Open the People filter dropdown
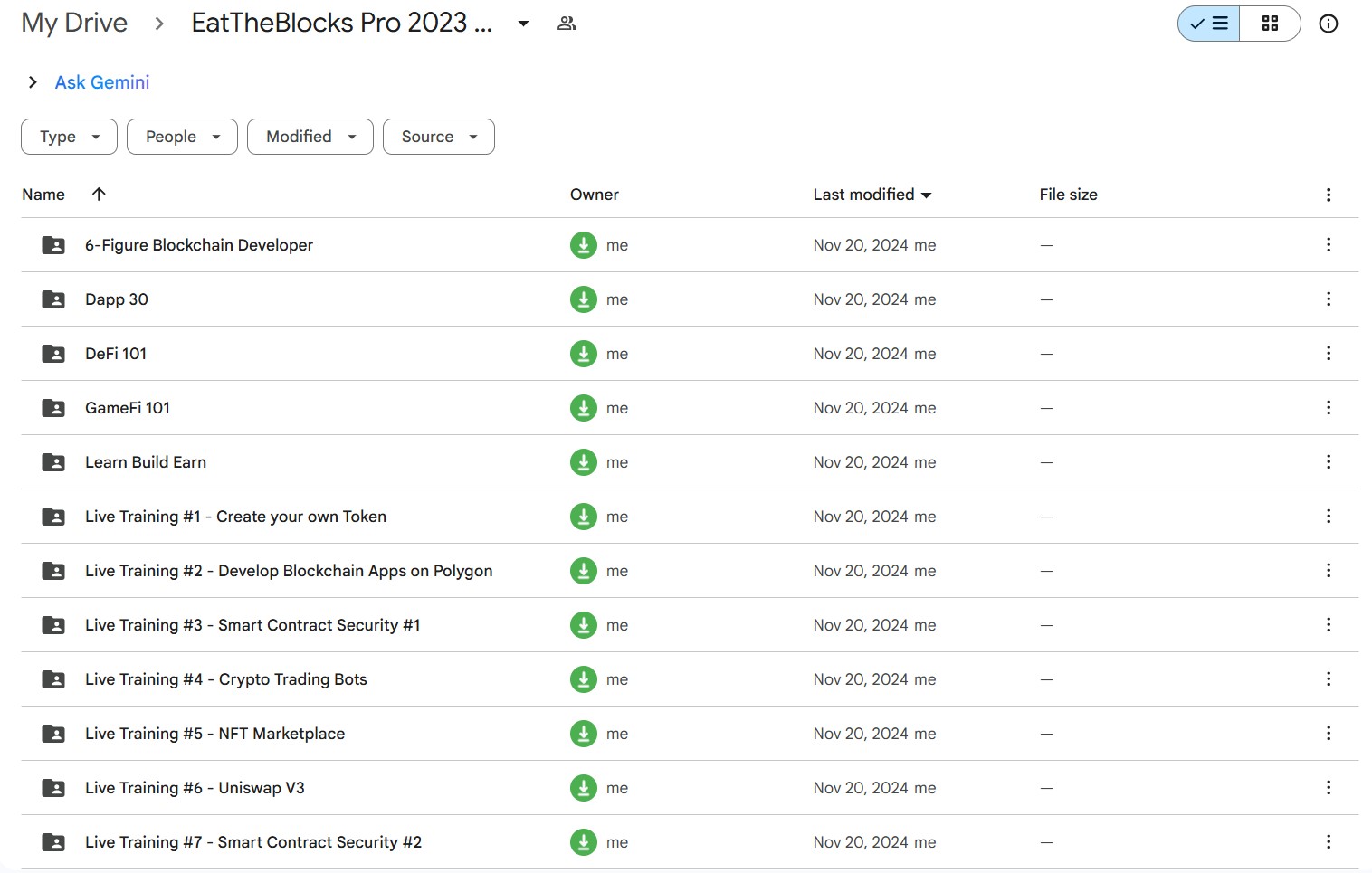 pyautogui.click(x=182, y=137)
